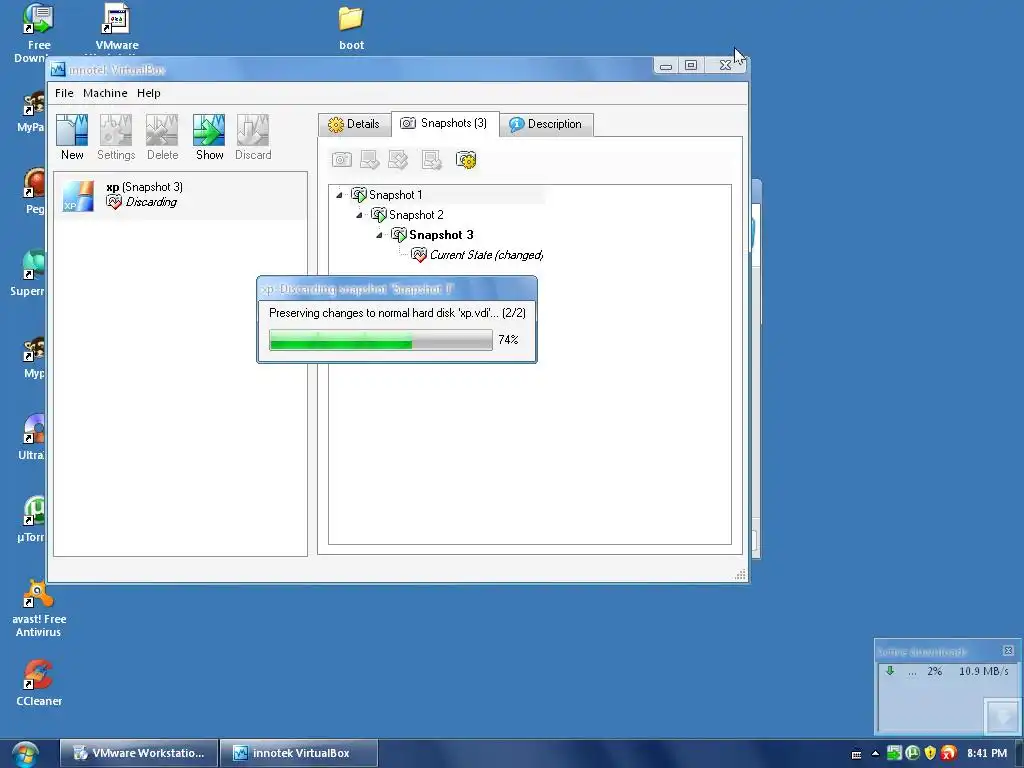Image resolution: width=1024 pixels, height=768 pixels.
Task: Click Show Snapshot Details gear-camera icon
Action: point(466,159)
